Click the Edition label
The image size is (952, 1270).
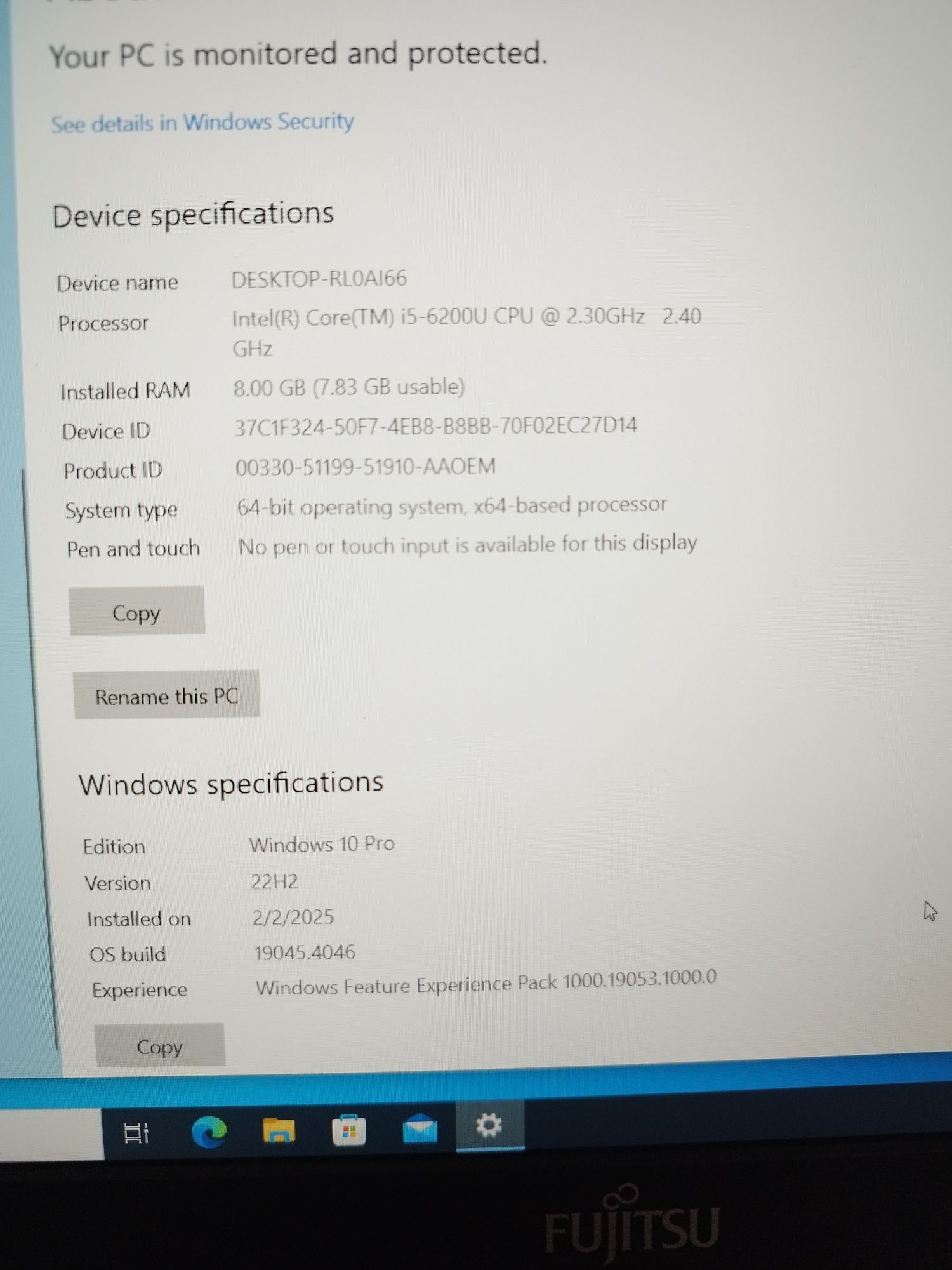pos(114,846)
